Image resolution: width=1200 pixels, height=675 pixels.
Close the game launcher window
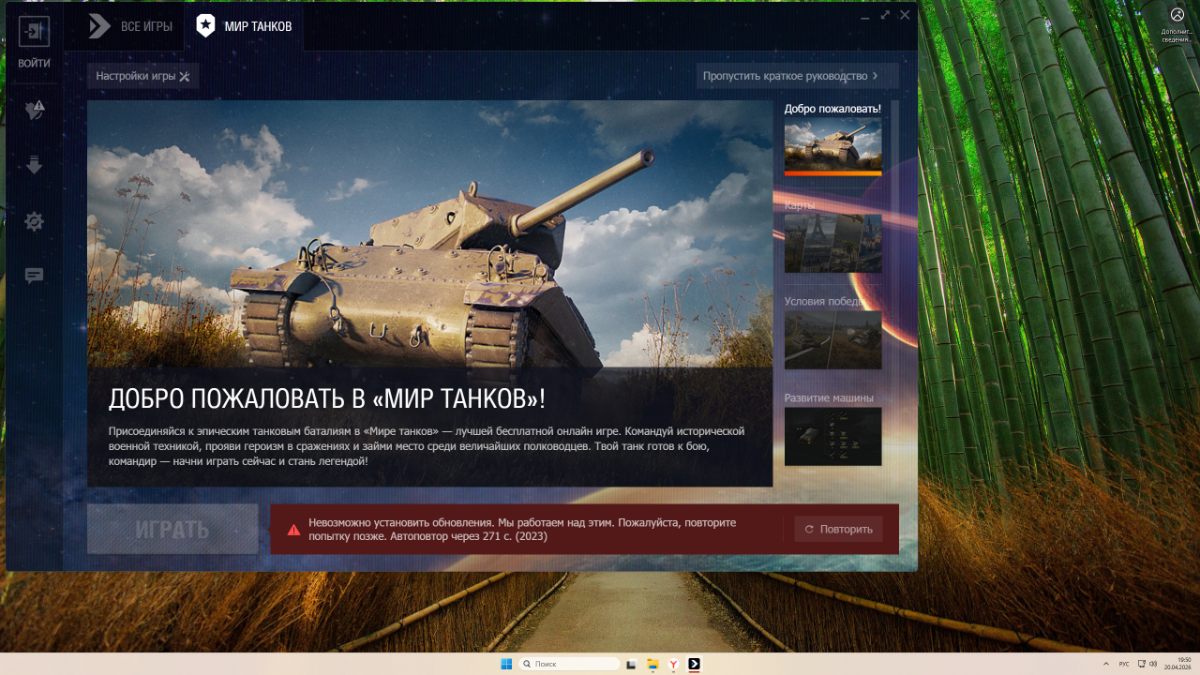click(x=905, y=15)
